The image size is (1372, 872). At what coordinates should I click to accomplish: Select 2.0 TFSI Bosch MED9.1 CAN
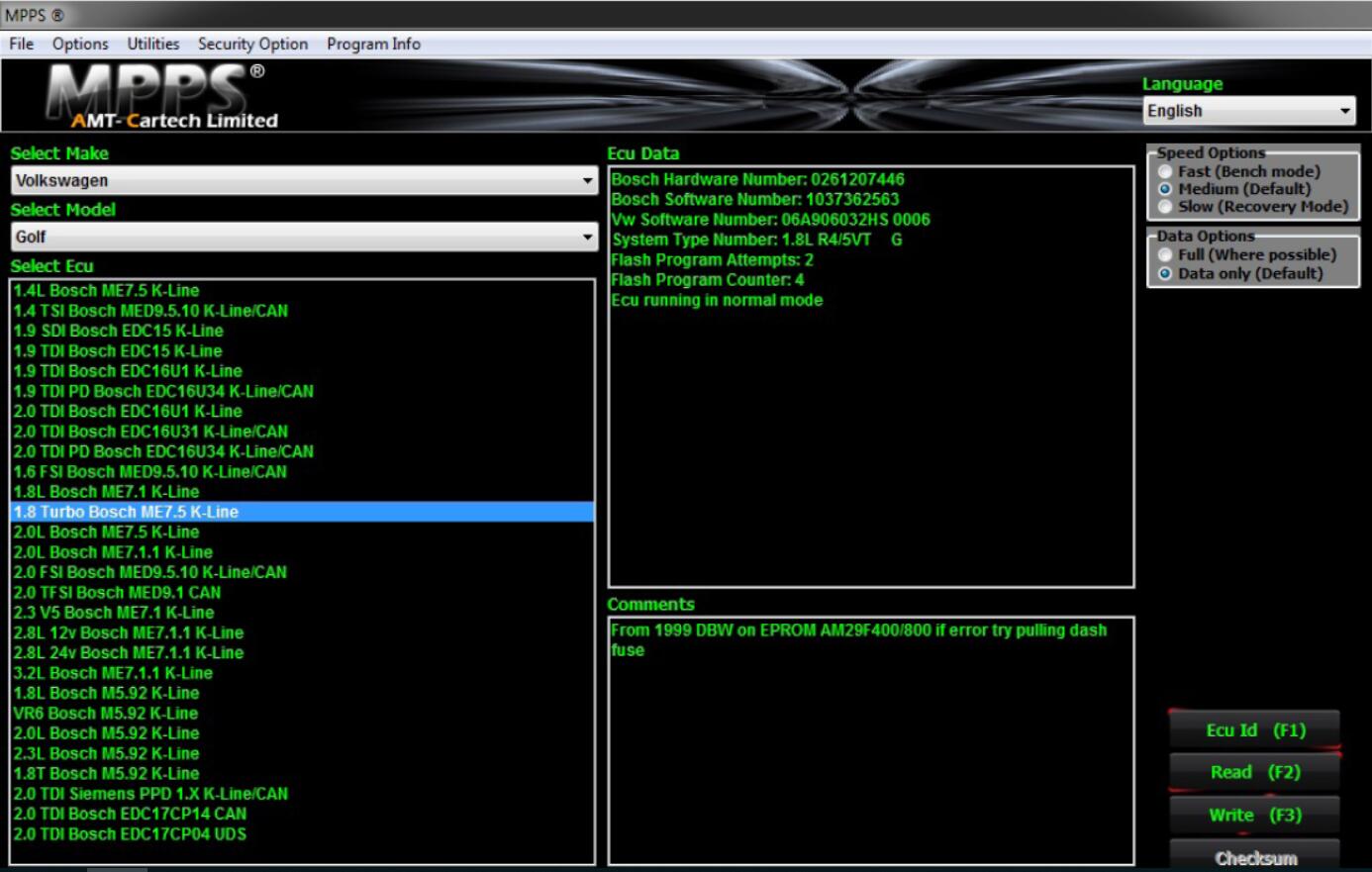(x=303, y=592)
